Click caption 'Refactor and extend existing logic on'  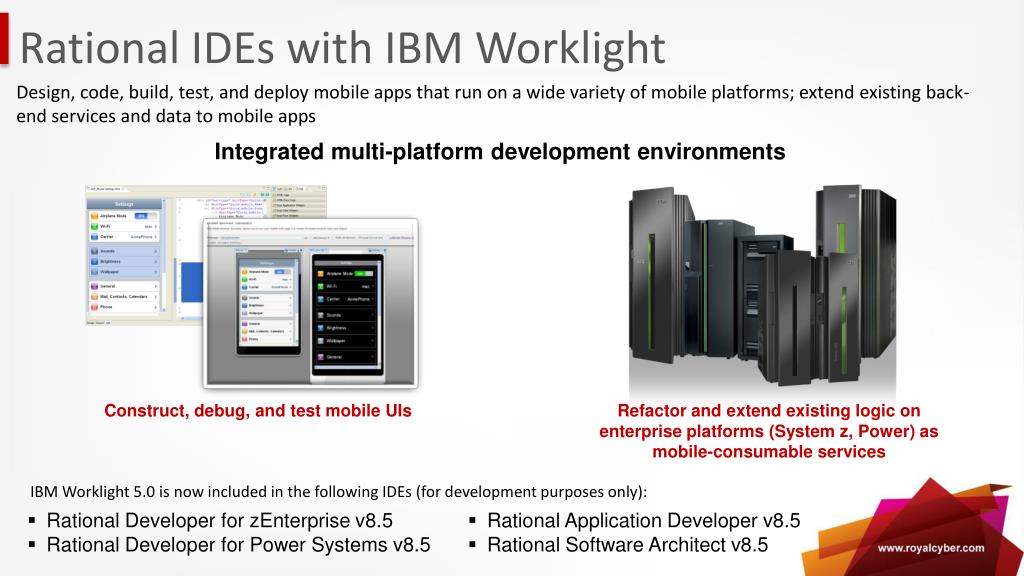pyautogui.click(x=769, y=411)
